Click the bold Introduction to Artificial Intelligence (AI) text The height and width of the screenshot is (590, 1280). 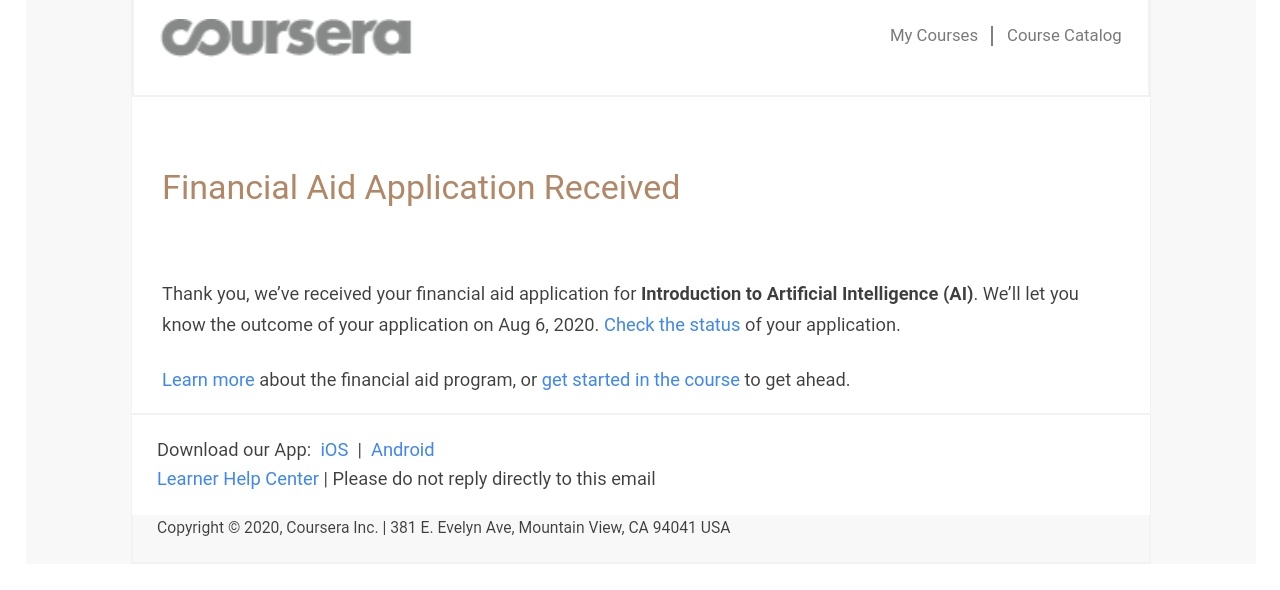[807, 294]
